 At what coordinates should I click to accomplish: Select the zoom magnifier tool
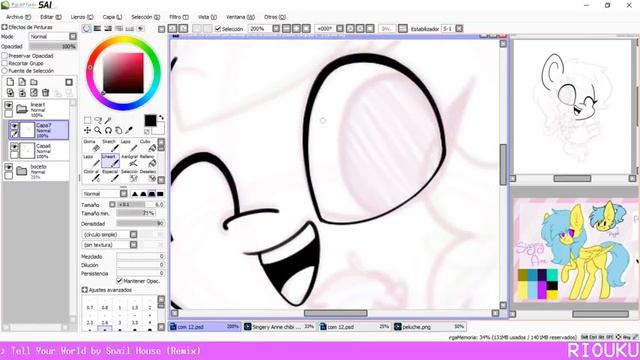click(x=98, y=130)
